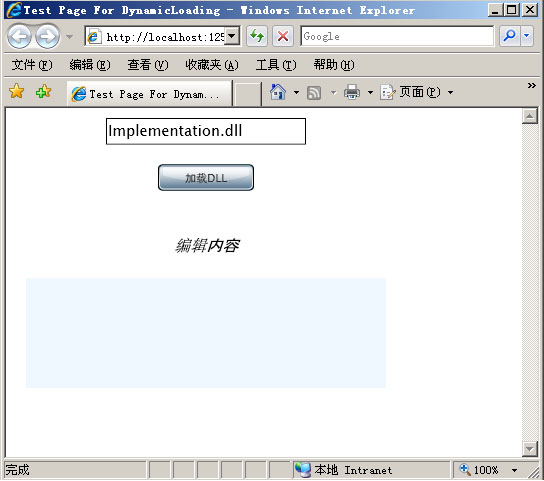Click the search magnifier icon
This screenshot has height=481, width=544.
(510, 36)
